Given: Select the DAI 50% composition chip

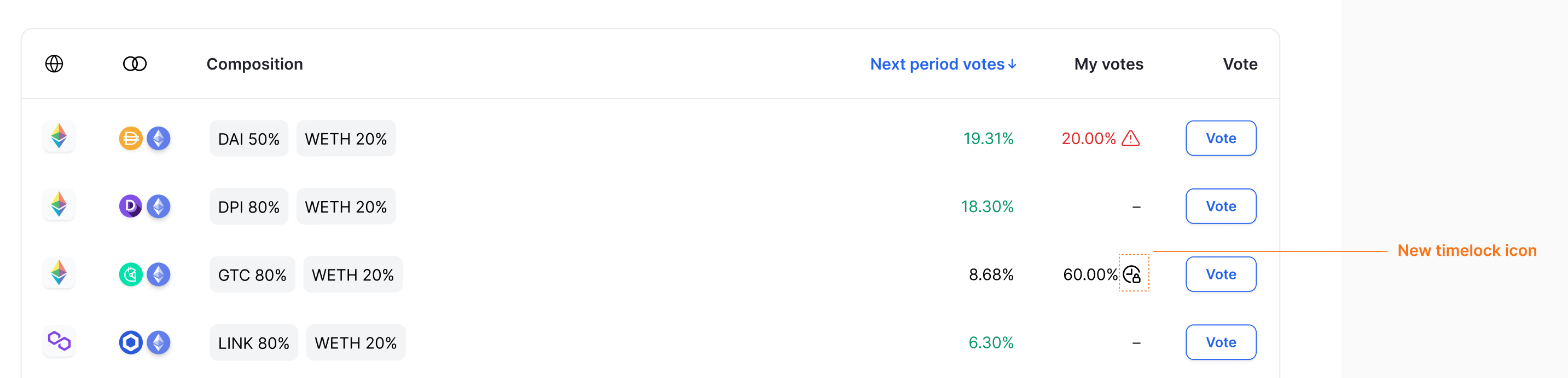Looking at the screenshot, I should [x=248, y=139].
